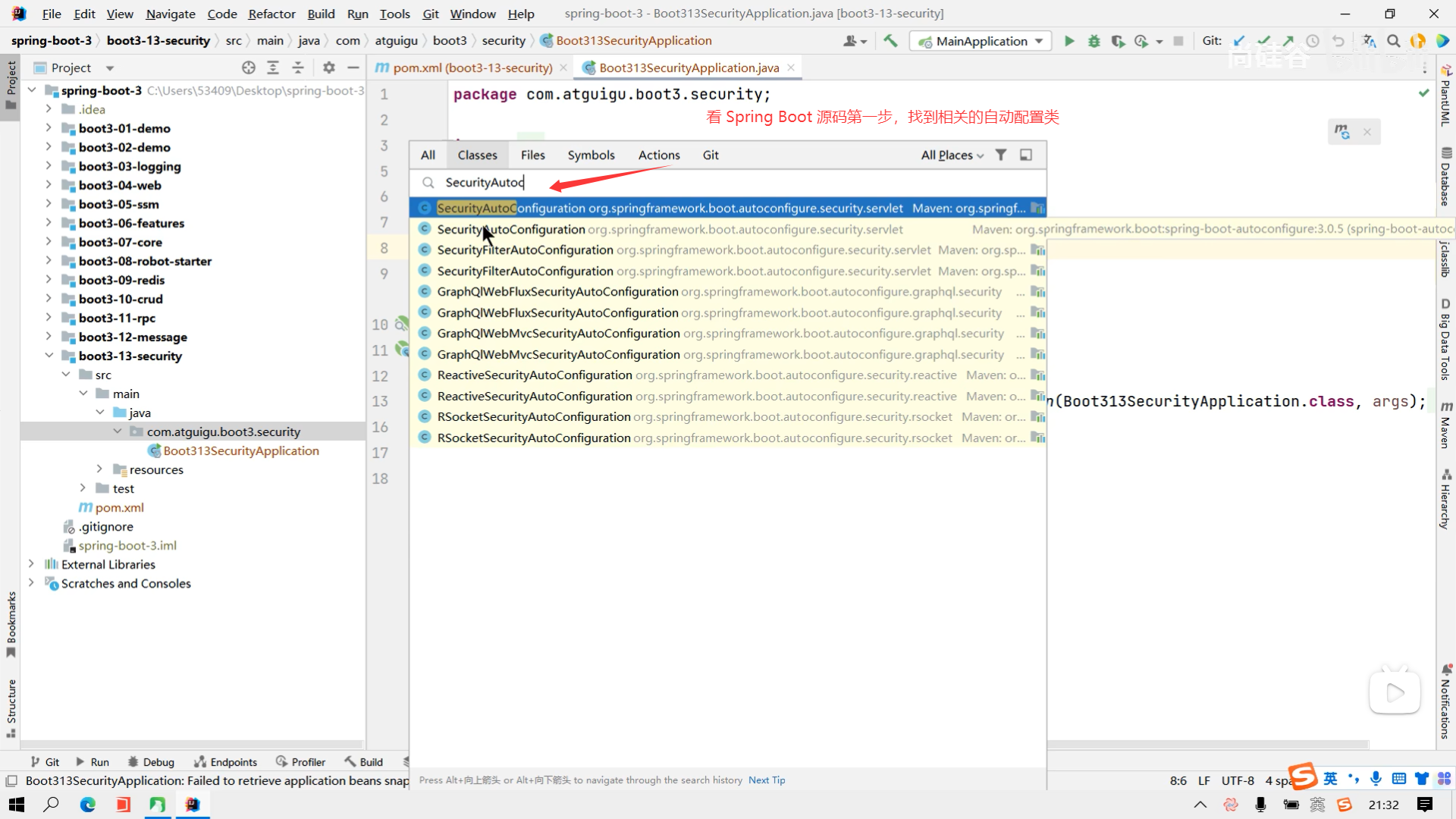Collapse all in Project panel

point(298,67)
